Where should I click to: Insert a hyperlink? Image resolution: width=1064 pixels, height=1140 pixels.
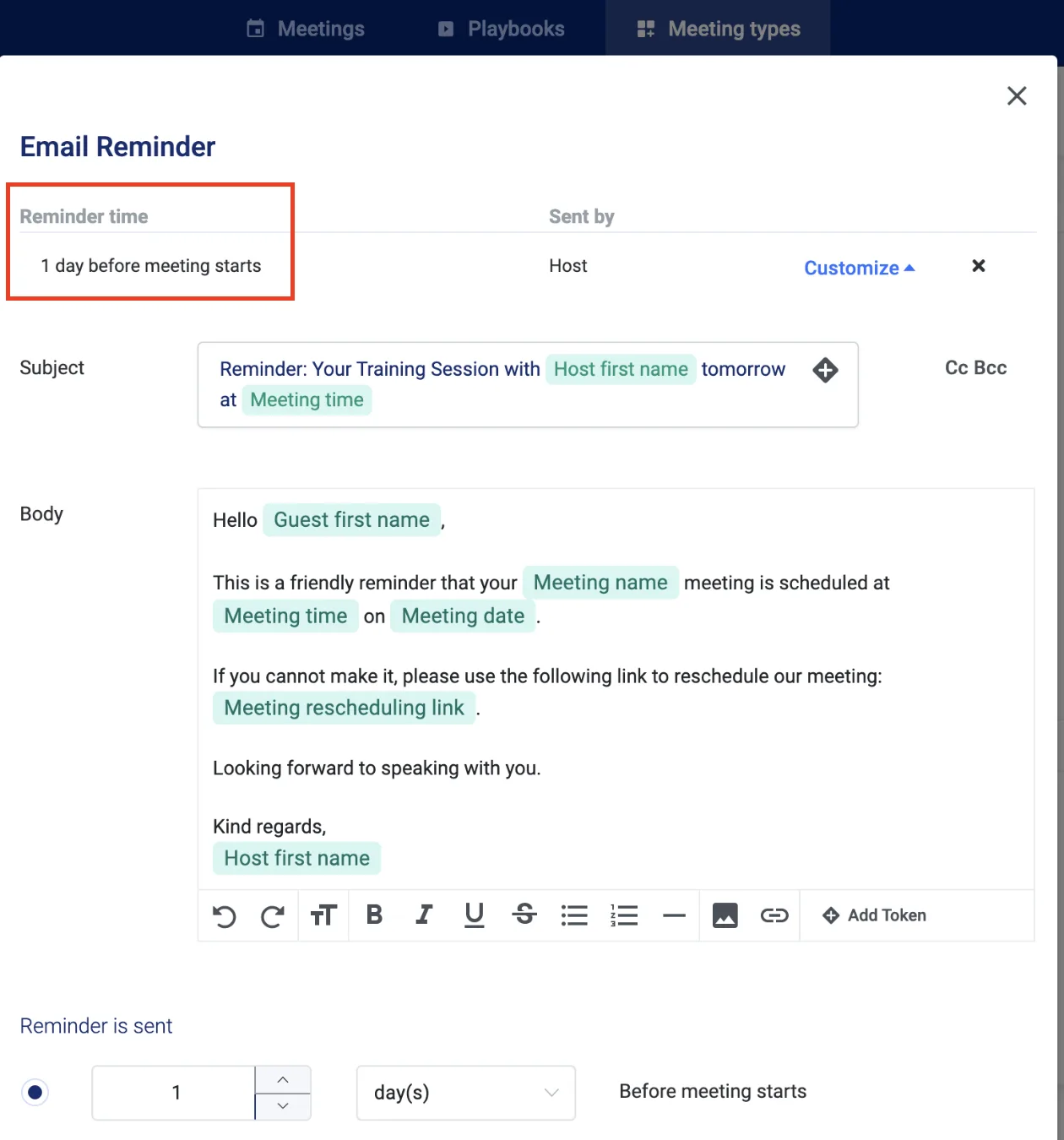[x=774, y=915]
